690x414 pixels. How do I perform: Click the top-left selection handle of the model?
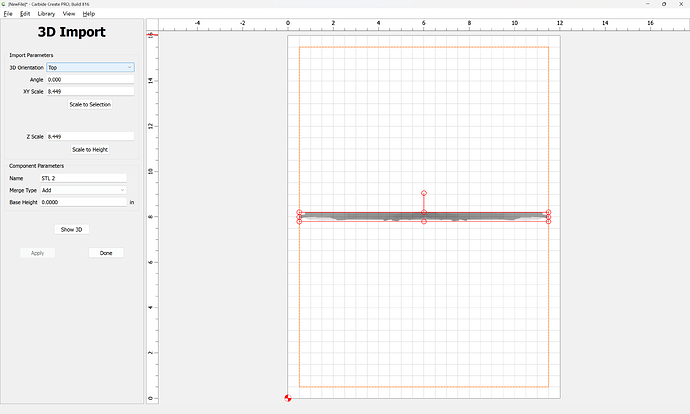pos(299,212)
